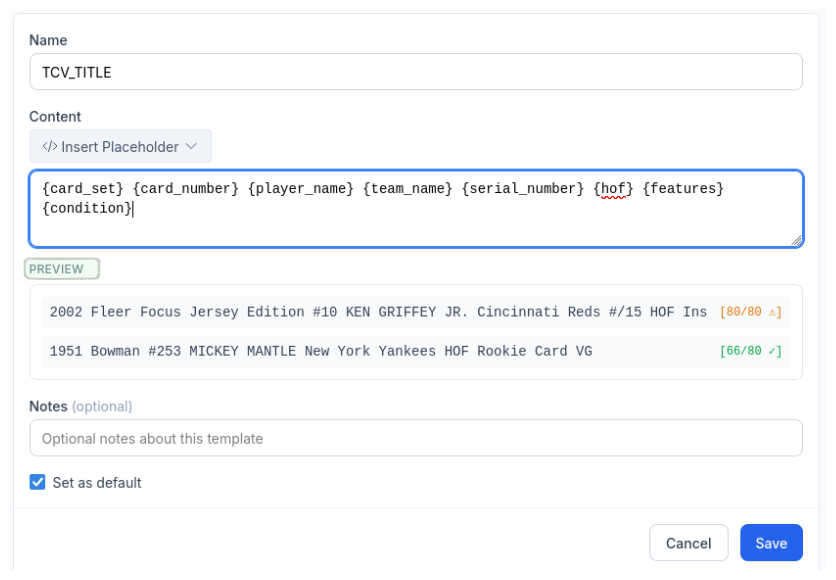Click the PREVIEW badge

pos(61,268)
